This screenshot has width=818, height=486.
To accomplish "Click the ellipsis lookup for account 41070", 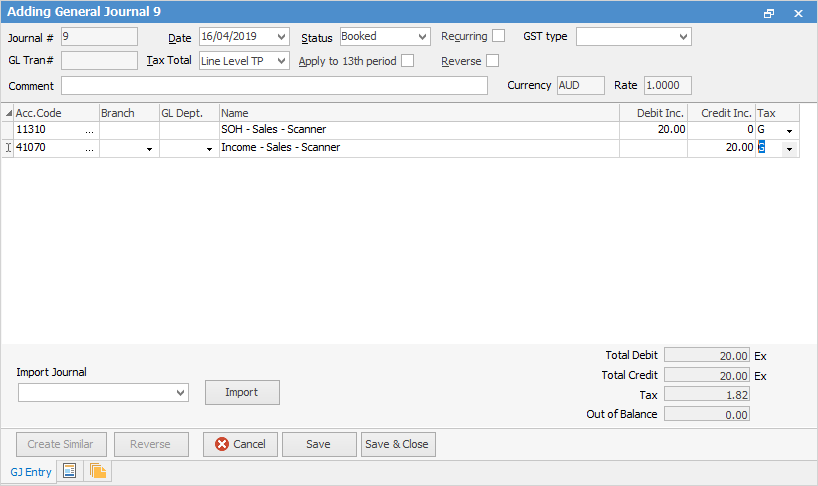I will pos(90,148).
